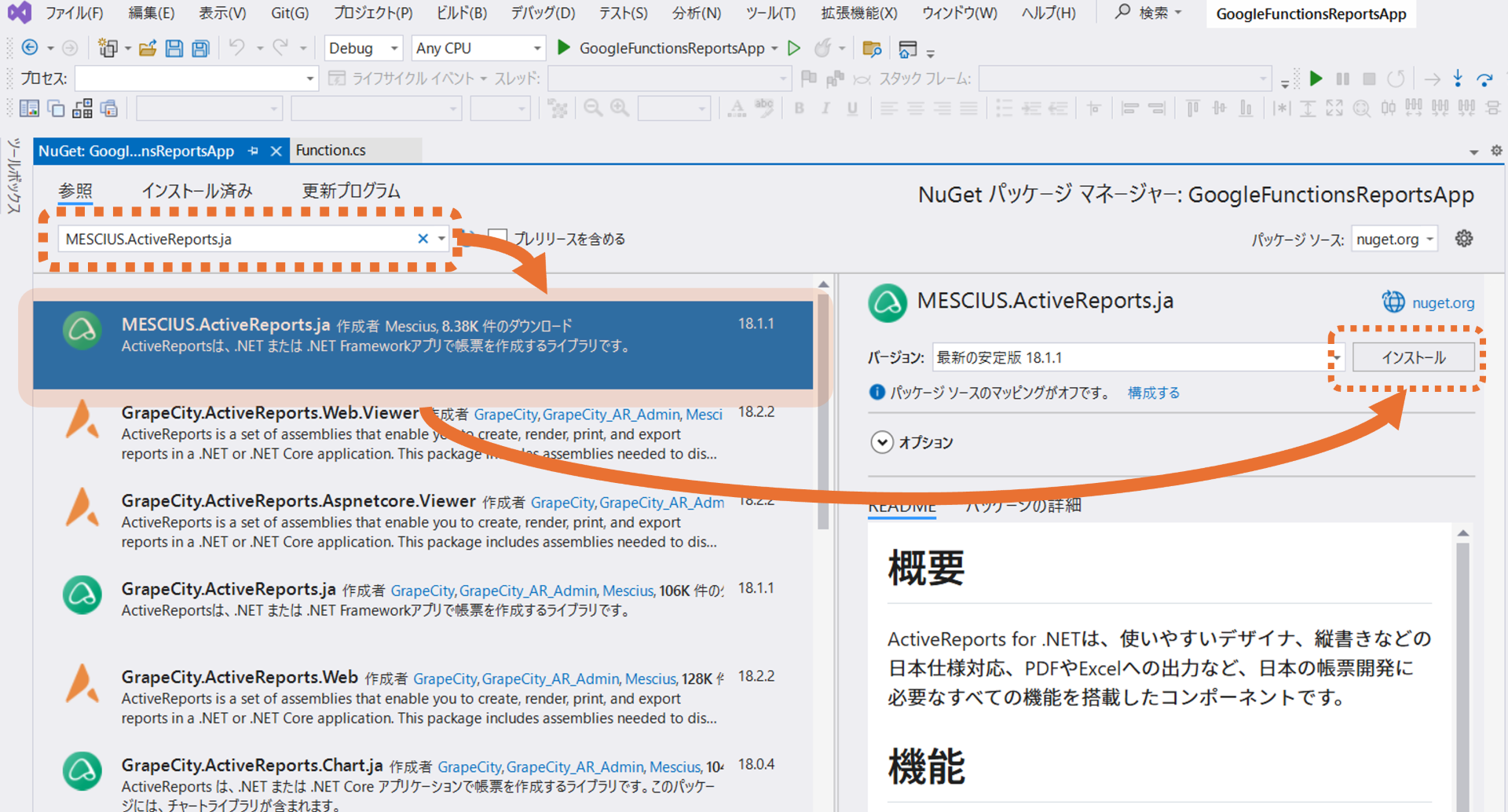Open the Any CPU platform dropdown
This screenshot has height=812, width=1508.
point(478,48)
